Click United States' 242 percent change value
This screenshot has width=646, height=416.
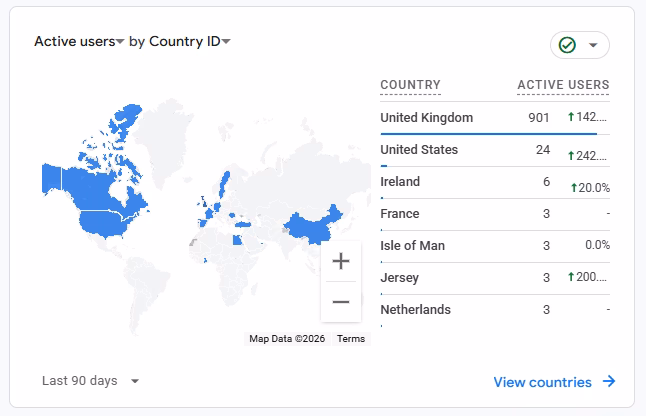(587, 156)
